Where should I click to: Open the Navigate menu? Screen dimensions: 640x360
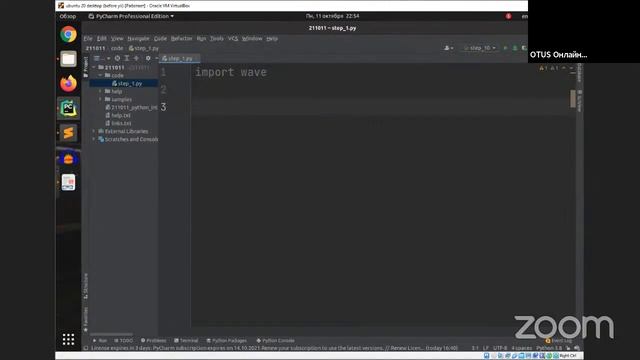(x=138, y=38)
